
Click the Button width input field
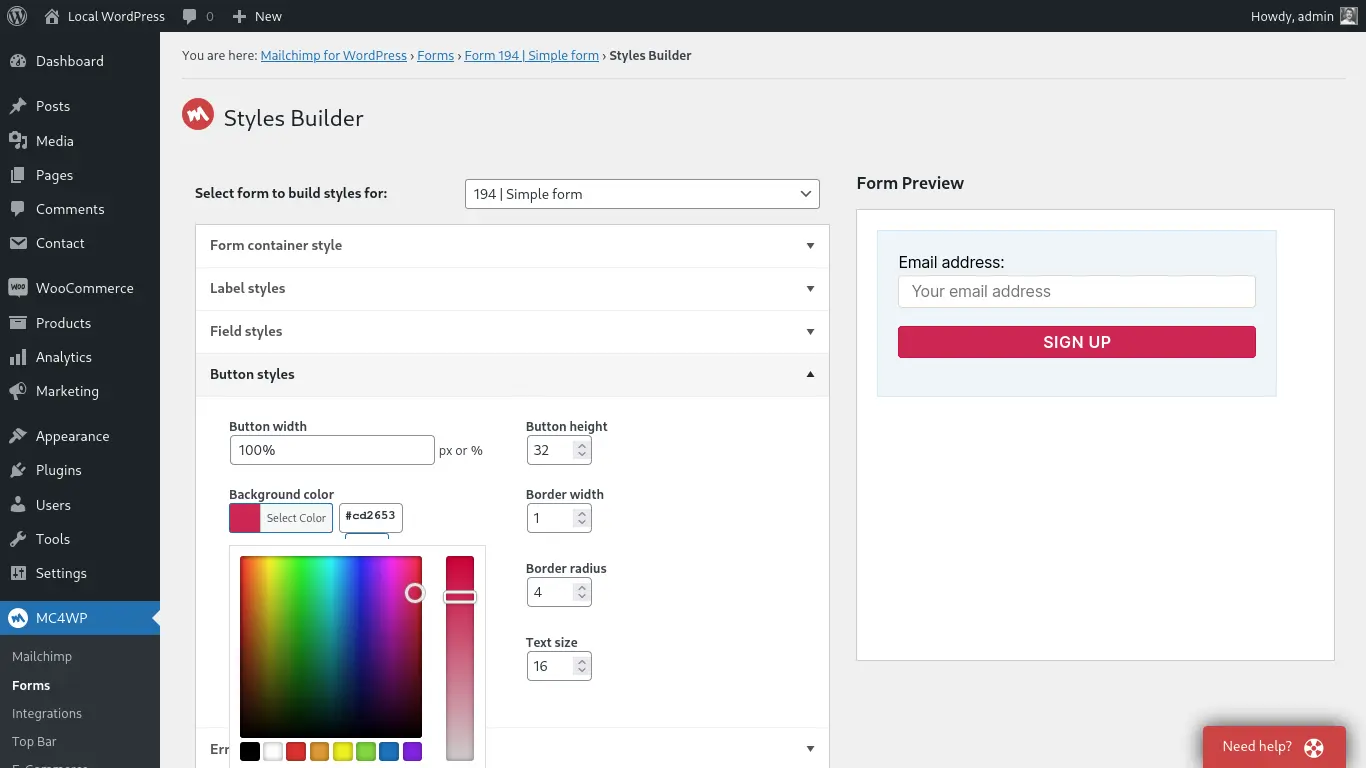click(332, 450)
